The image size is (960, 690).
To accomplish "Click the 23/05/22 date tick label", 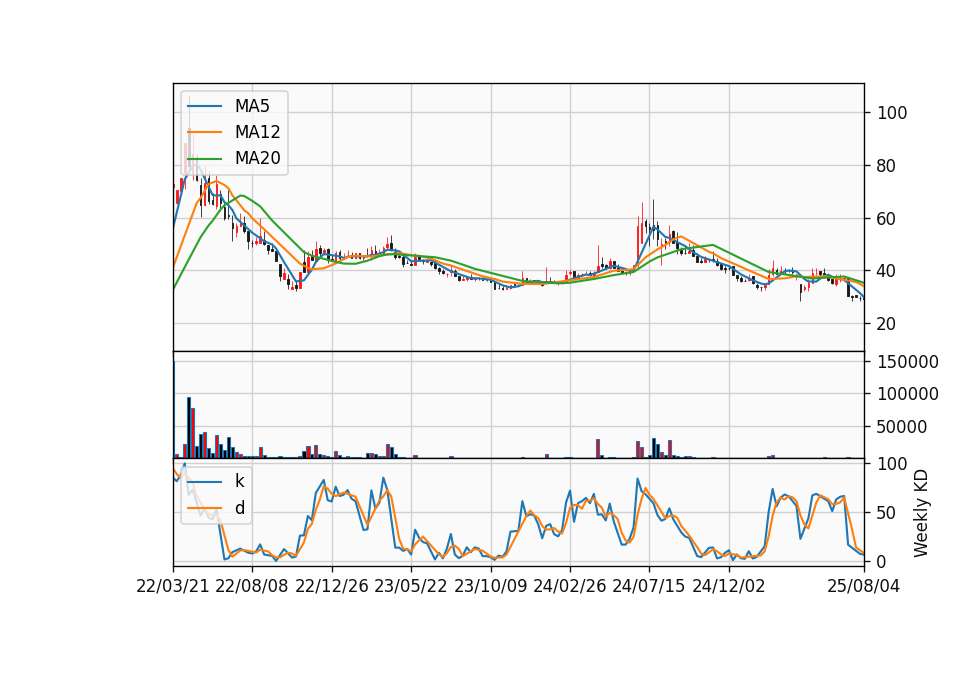I will pyautogui.click(x=411, y=586).
